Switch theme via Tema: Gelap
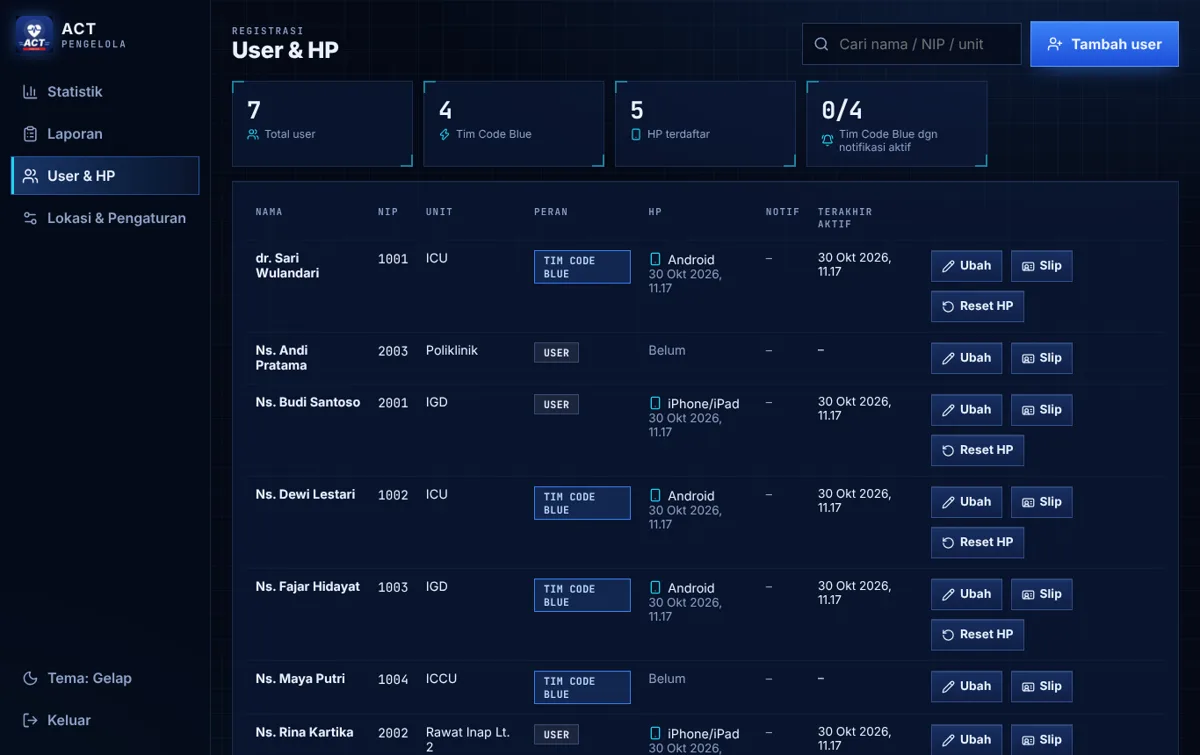 (x=105, y=678)
